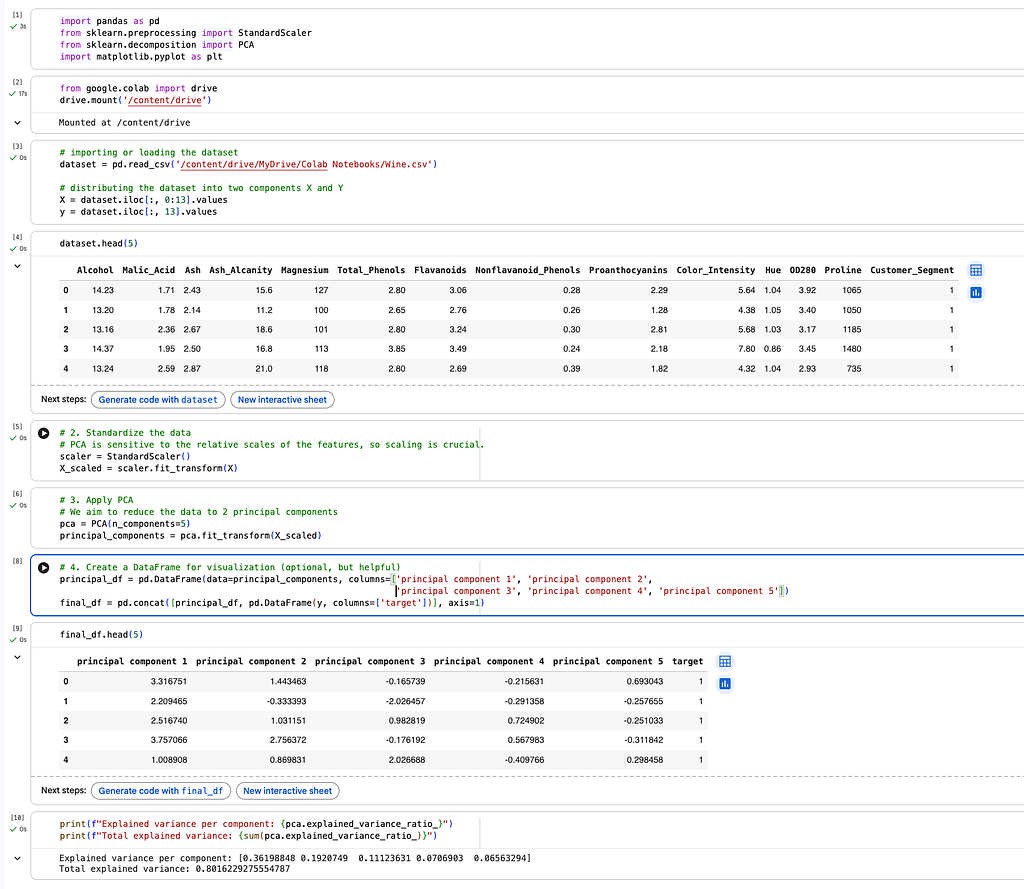Click the 'final_df = pd.concat' code line
1024x889 pixels.
pos(272,603)
